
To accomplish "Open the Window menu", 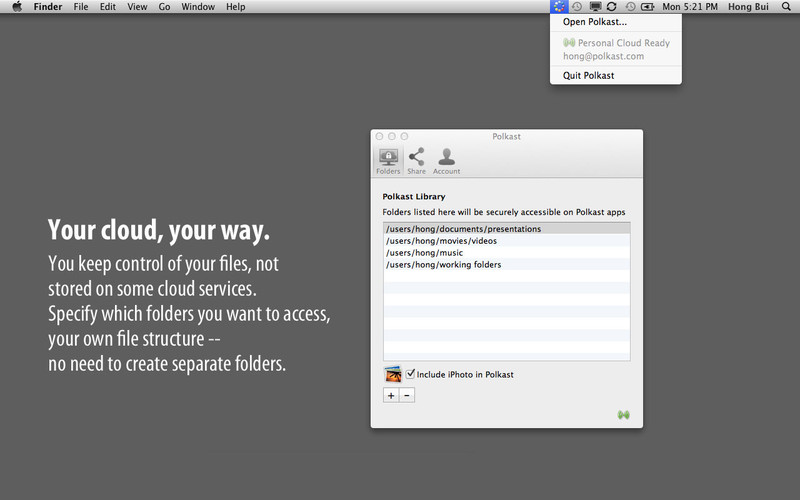I will click(x=198, y=7).
